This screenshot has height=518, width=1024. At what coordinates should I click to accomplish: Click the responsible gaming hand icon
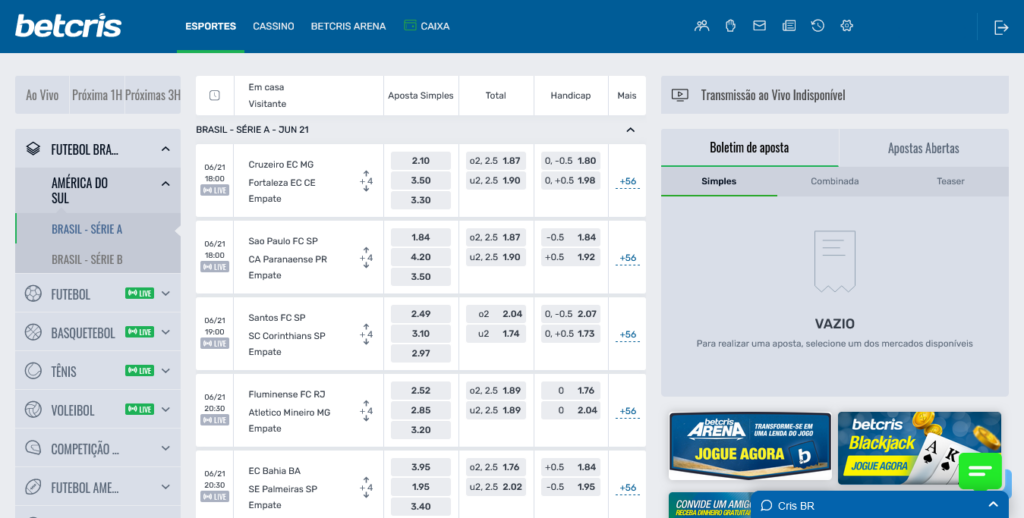pos(730,26)
